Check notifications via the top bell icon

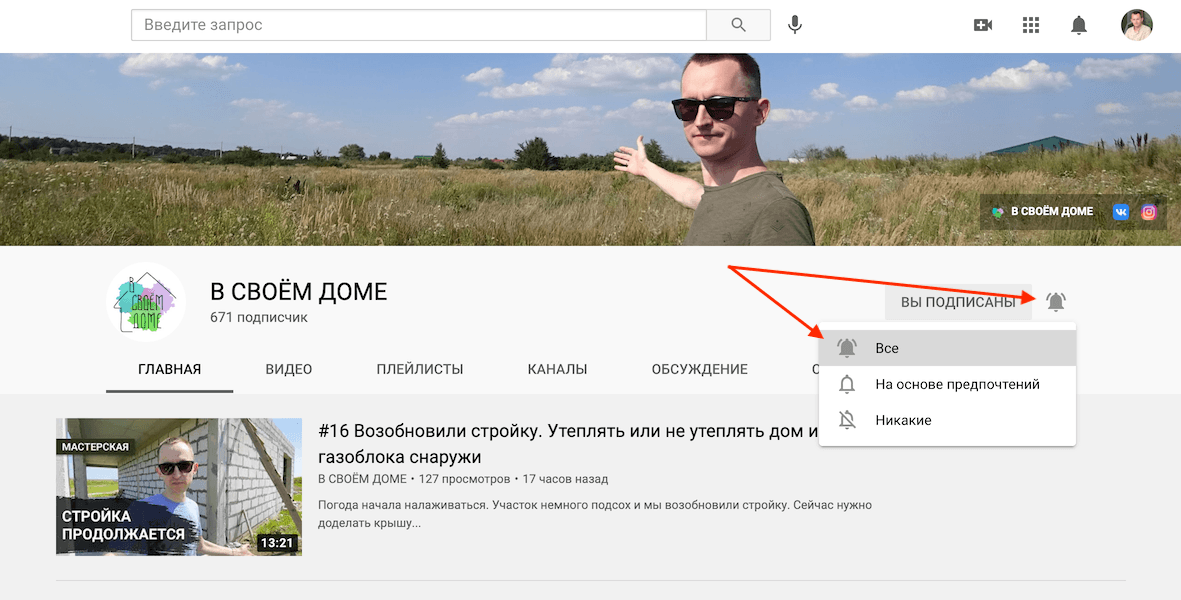(1079, 25)
